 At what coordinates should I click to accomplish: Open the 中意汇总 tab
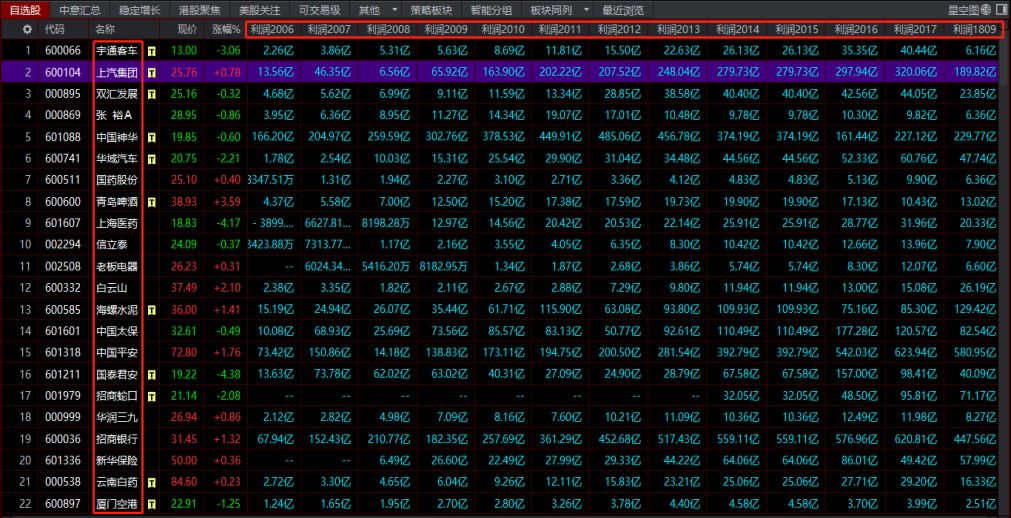tap(80, 10)
